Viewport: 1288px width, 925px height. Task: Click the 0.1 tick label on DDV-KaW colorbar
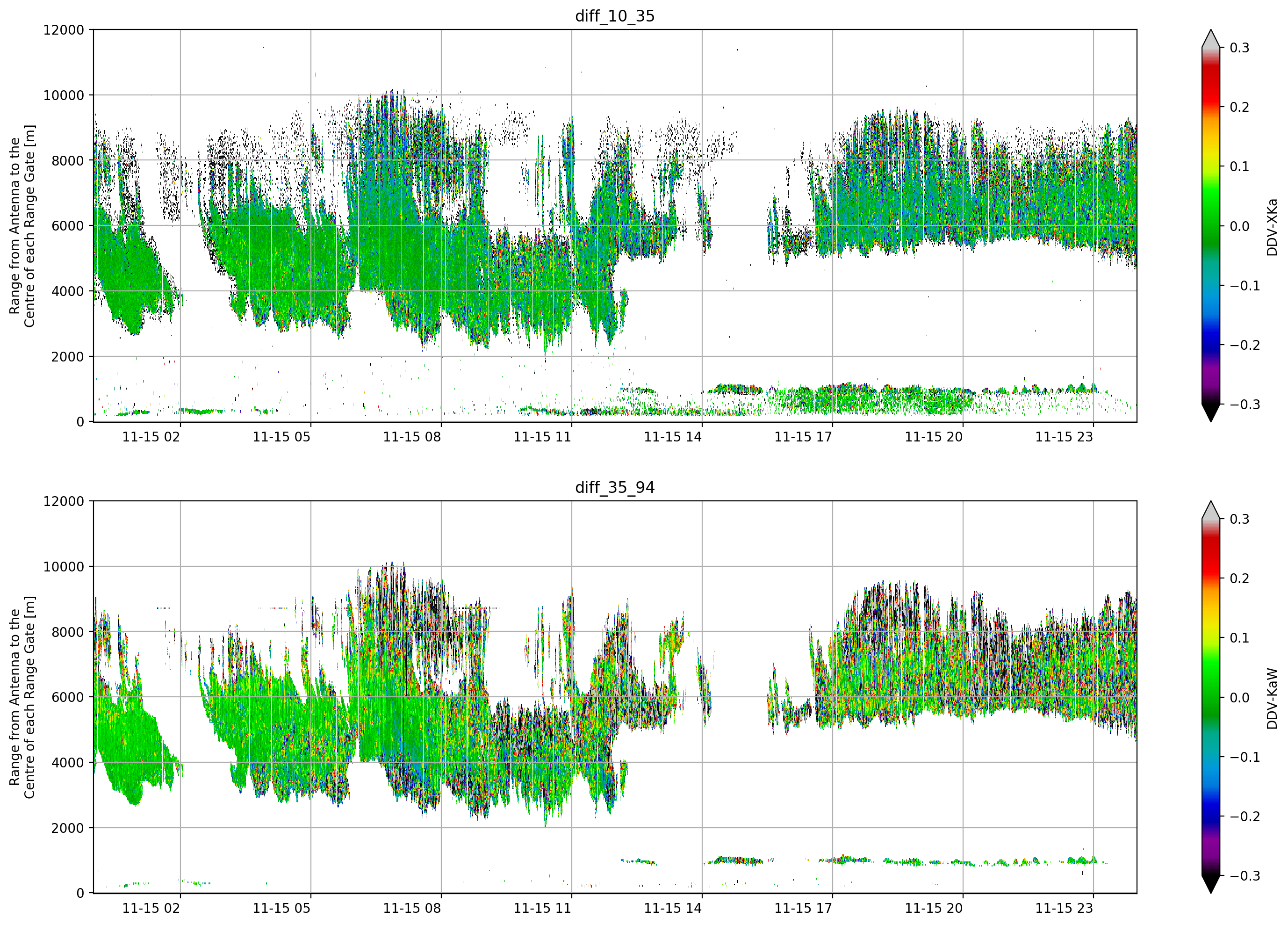tap(1240, 637)
